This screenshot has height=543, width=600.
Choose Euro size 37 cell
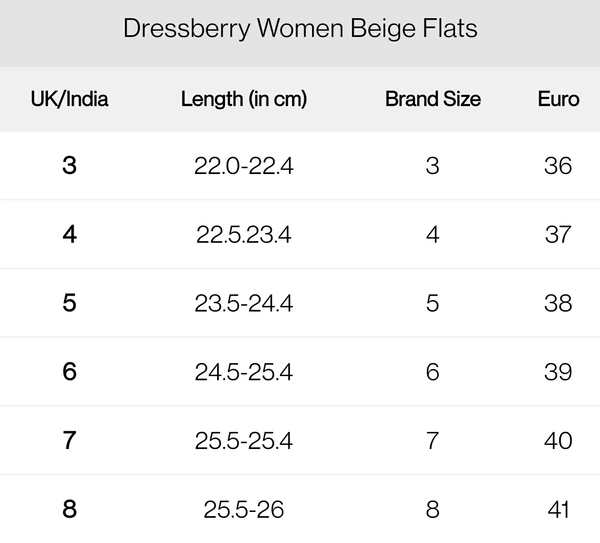point(558,235)
